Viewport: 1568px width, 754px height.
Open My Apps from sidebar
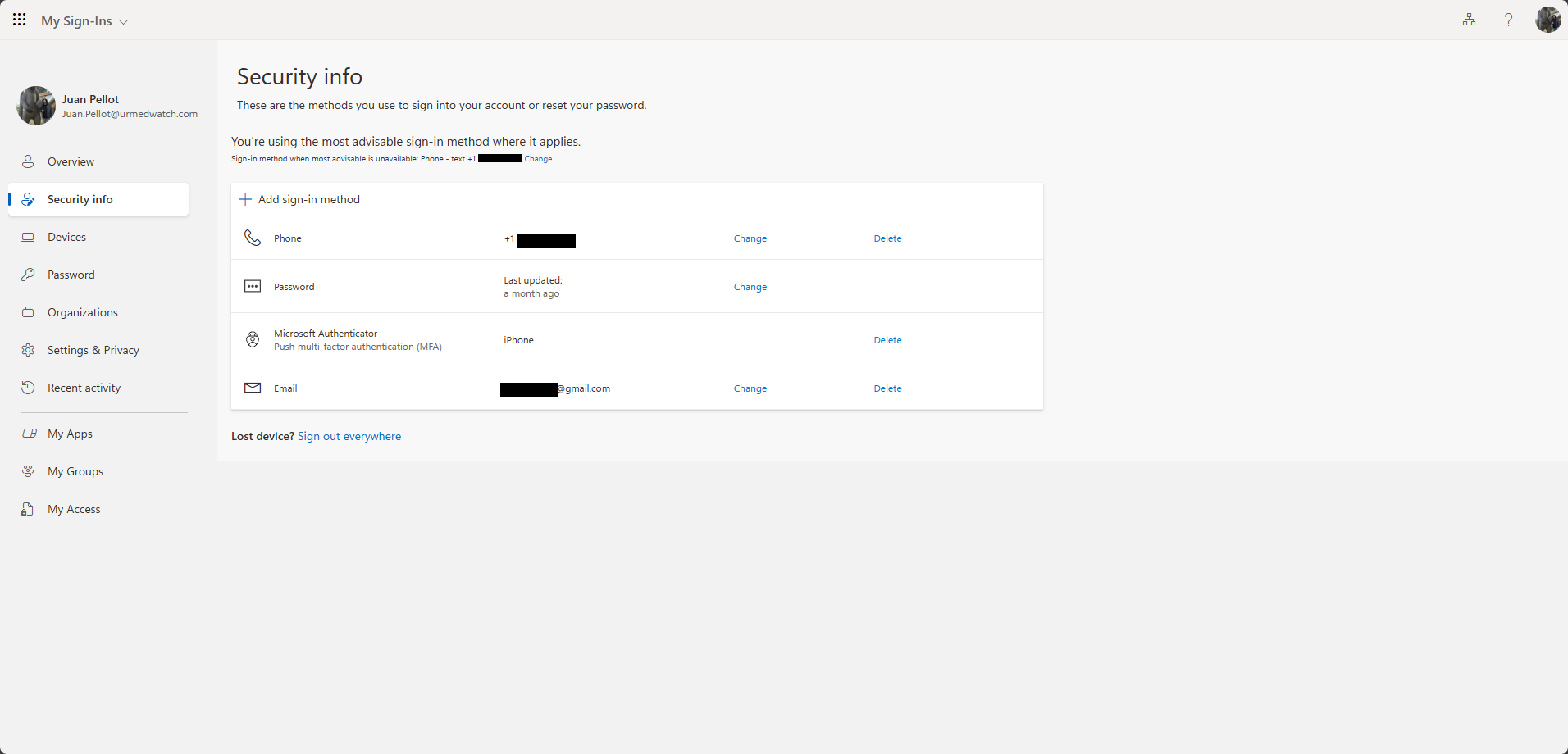(x=70, y=434)
